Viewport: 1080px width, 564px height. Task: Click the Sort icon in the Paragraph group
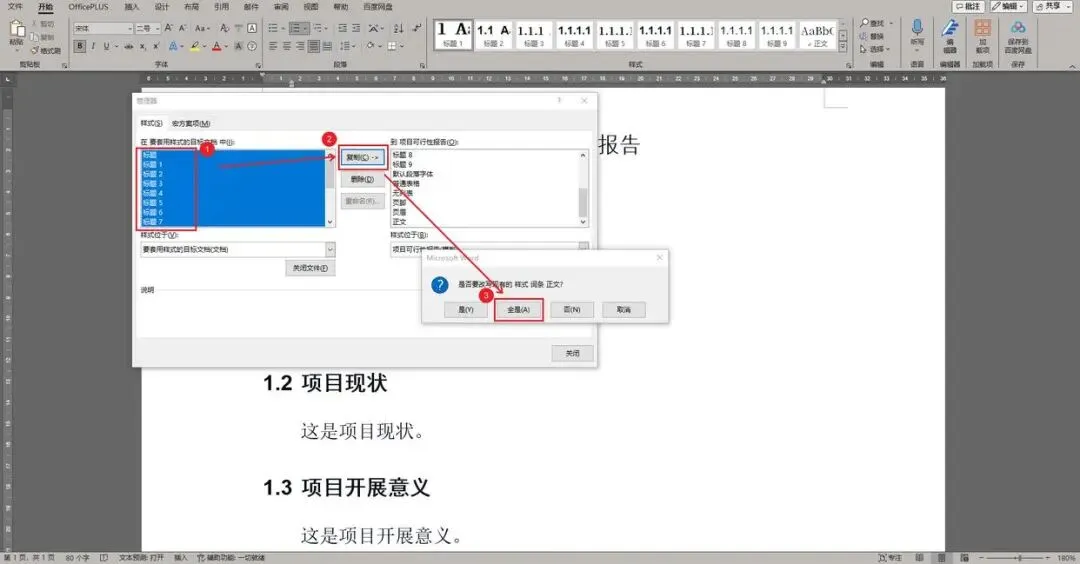[x=399, y=28]
